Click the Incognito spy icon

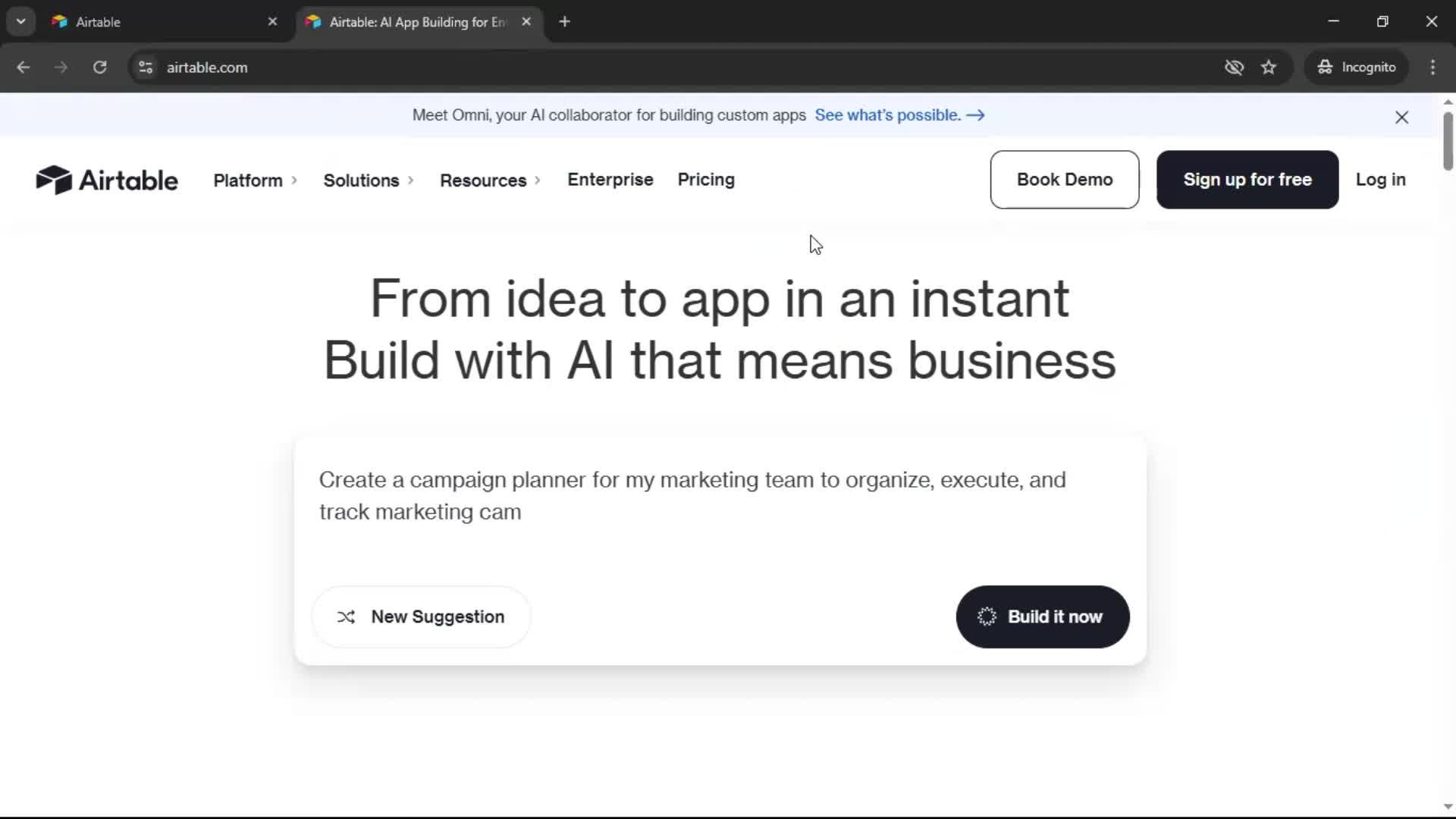(1325, 67)
